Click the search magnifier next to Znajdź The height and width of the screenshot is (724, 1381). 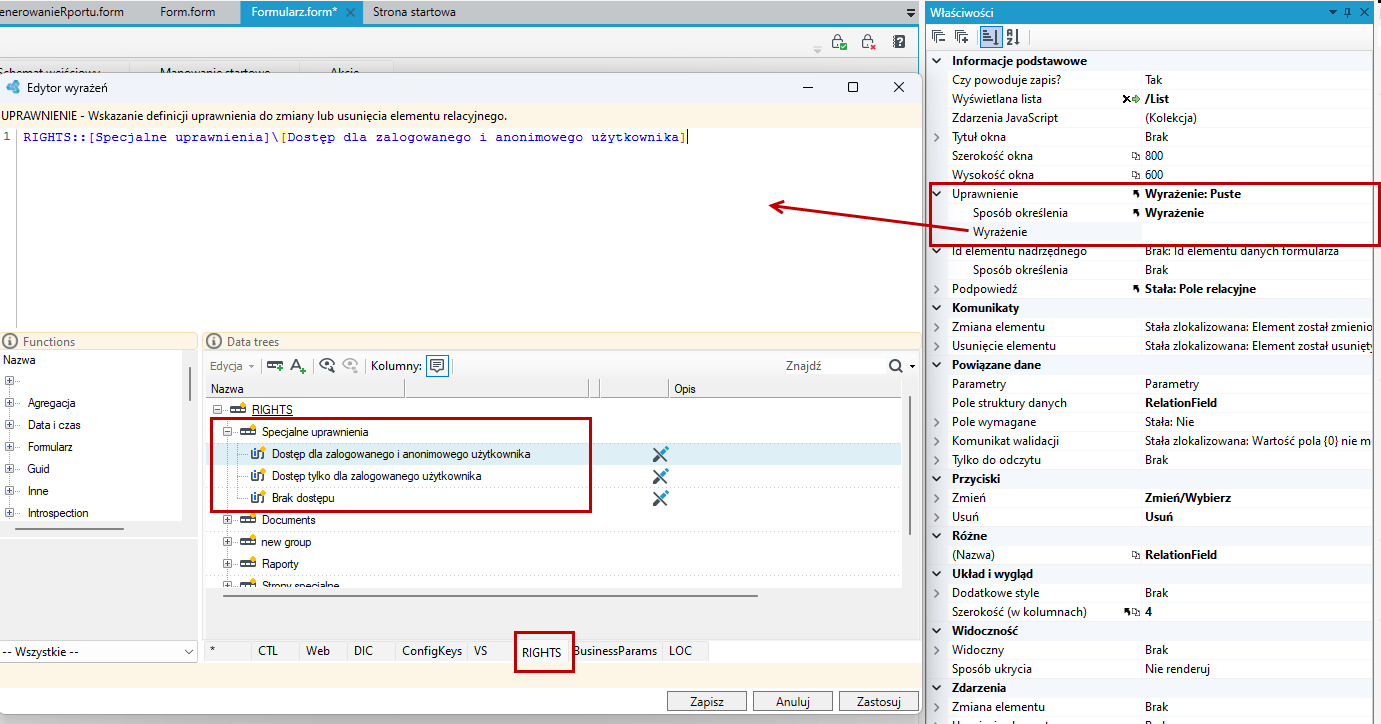[896, 366]
